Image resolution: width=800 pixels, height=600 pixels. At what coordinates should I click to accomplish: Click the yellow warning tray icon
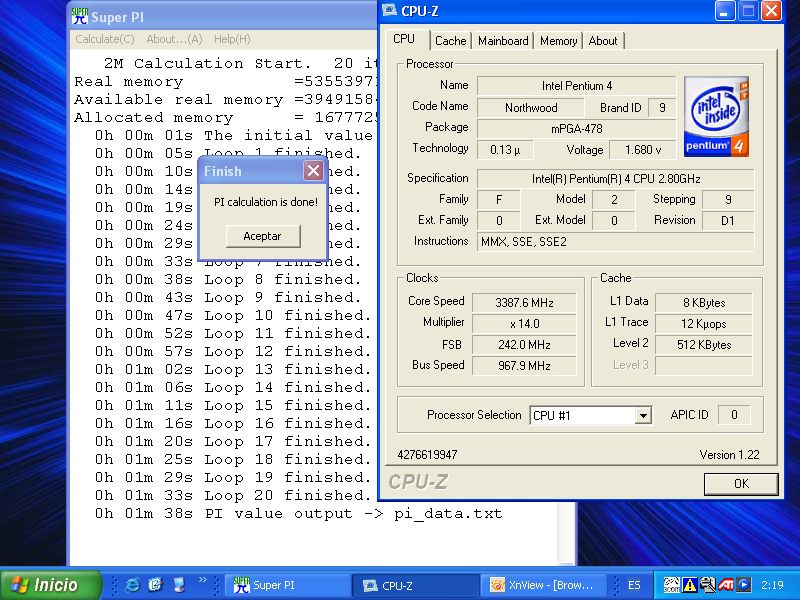coord(690,585)
